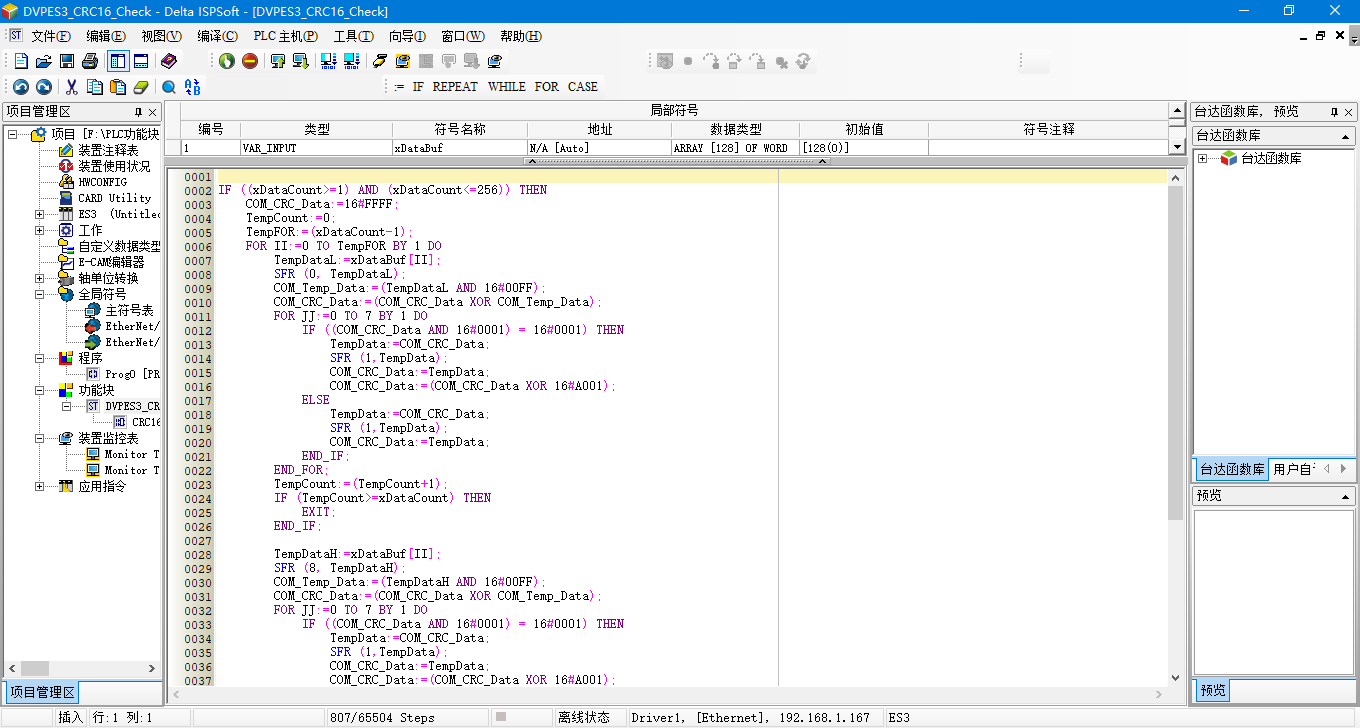Expand the 台达函数库 library node
Viewport: 1360px width, 728px height.
[1202, 158]
